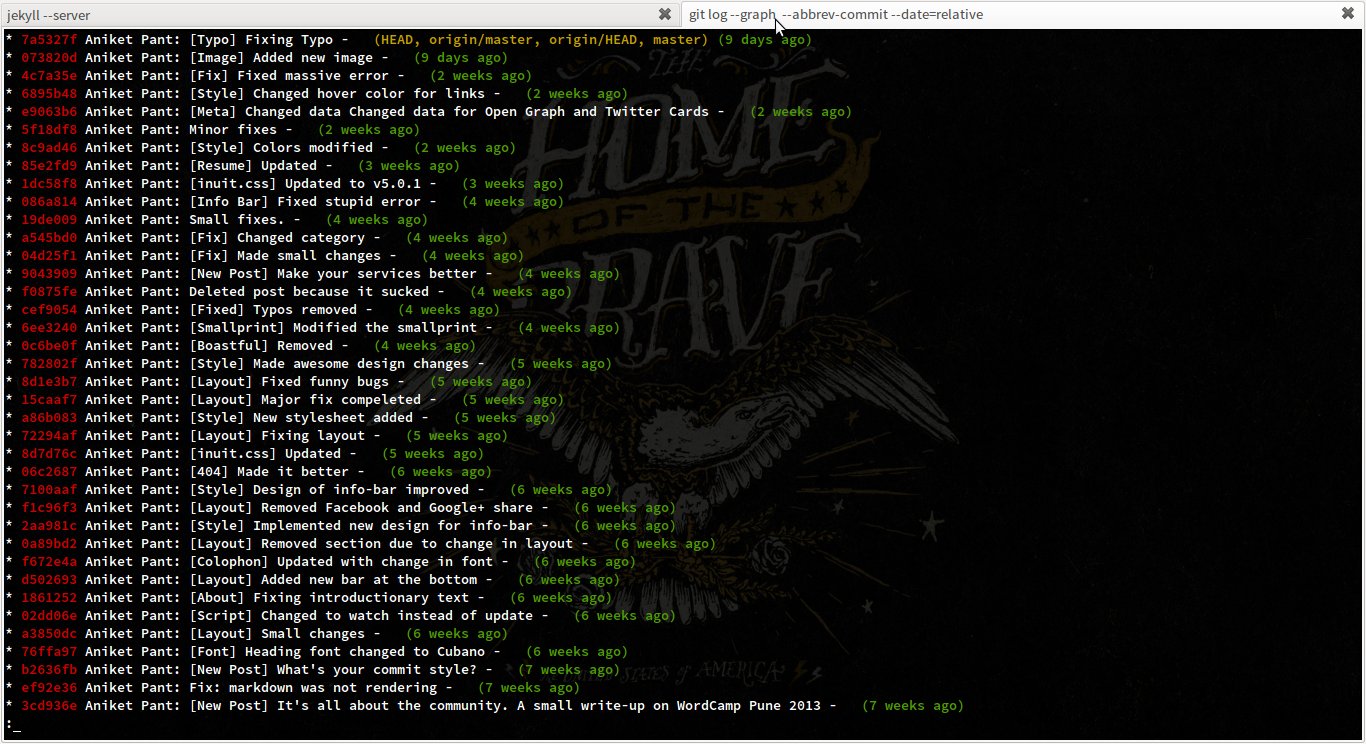1366x744 pixels.
Task: Click commit hash ef92e36
Action: (x=49, y=688)
